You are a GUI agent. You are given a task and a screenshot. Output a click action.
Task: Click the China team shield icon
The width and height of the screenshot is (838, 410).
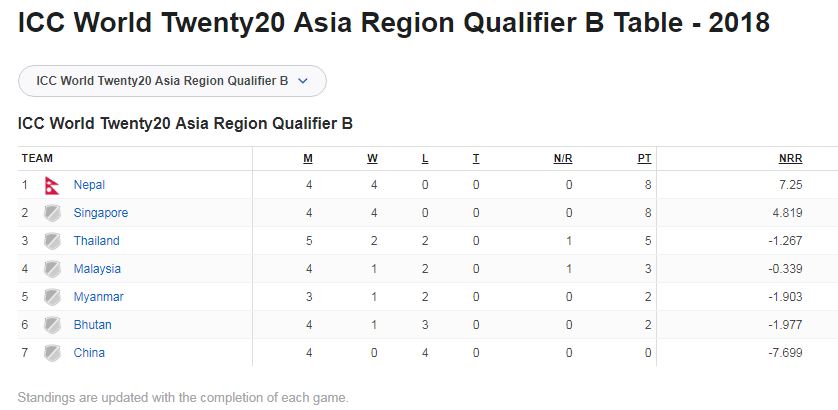point(52,353)
